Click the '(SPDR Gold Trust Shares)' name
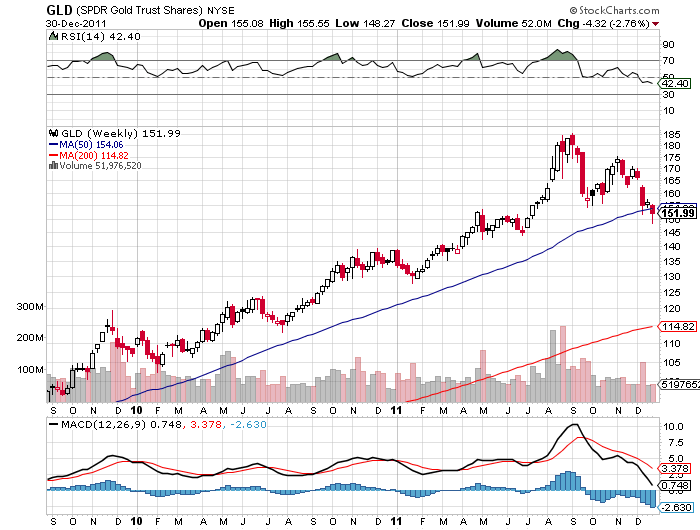Viewport: 700px width, 530px height. [x=139, y=10]
